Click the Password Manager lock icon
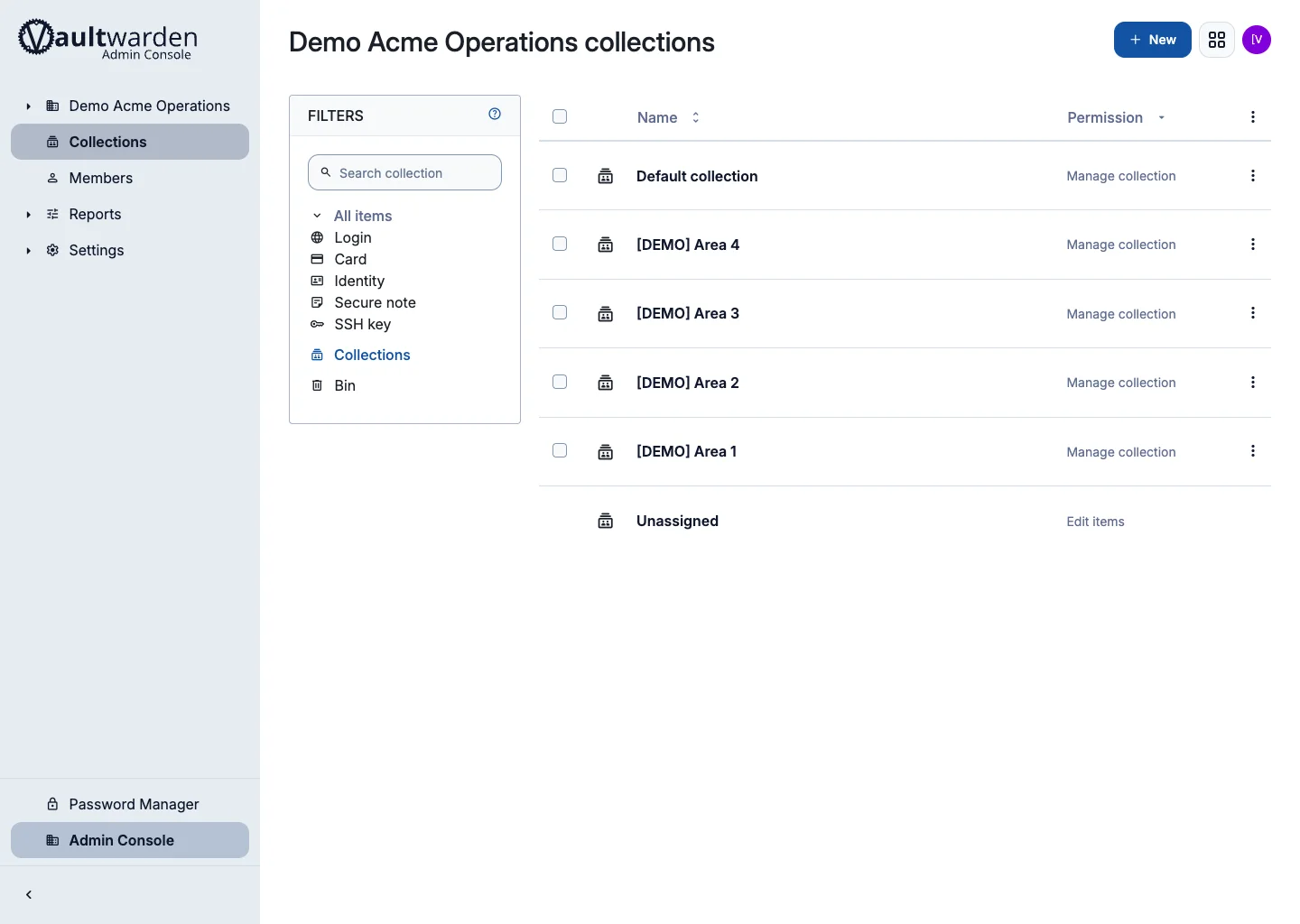1300x924 pixels. point(52,804)
